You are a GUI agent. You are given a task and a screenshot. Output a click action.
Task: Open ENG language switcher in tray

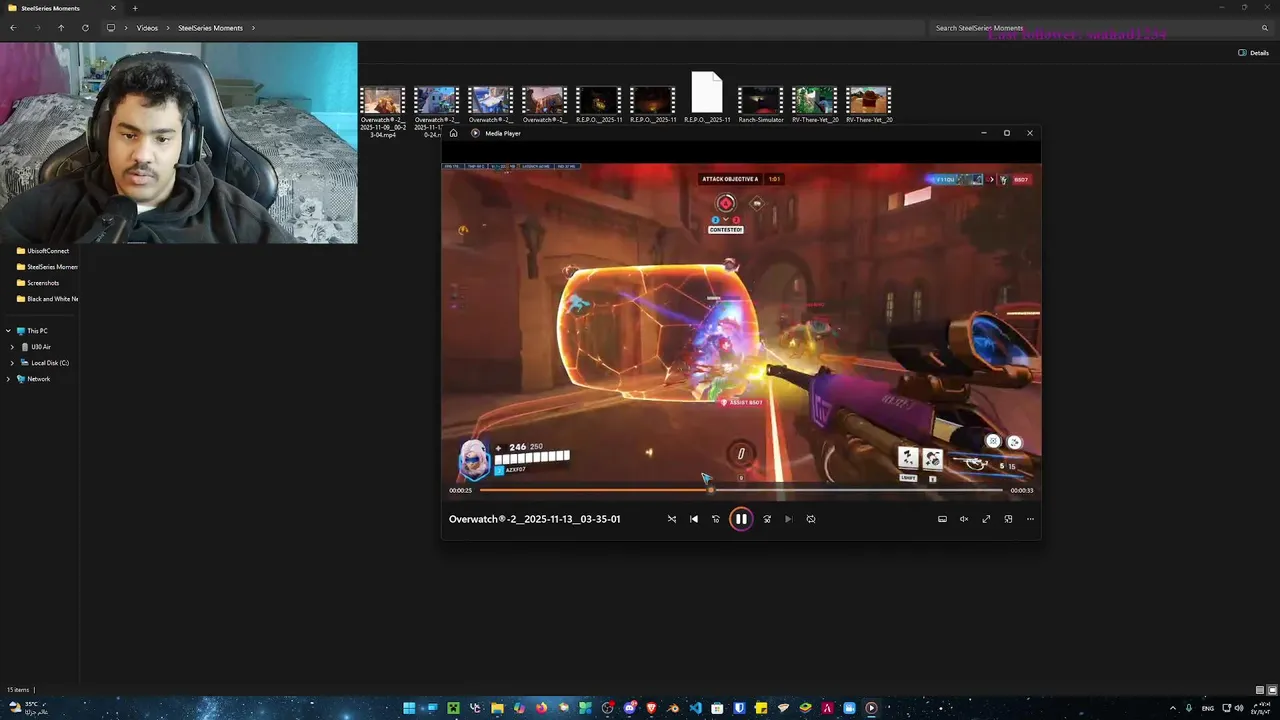pyautogui.click(x=1208, y=708)
